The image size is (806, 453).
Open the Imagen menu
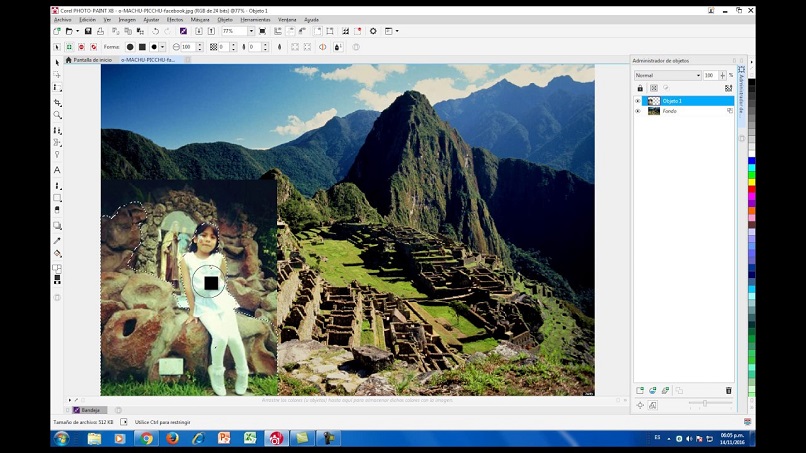pyautogui.click(x=127, y=20)
